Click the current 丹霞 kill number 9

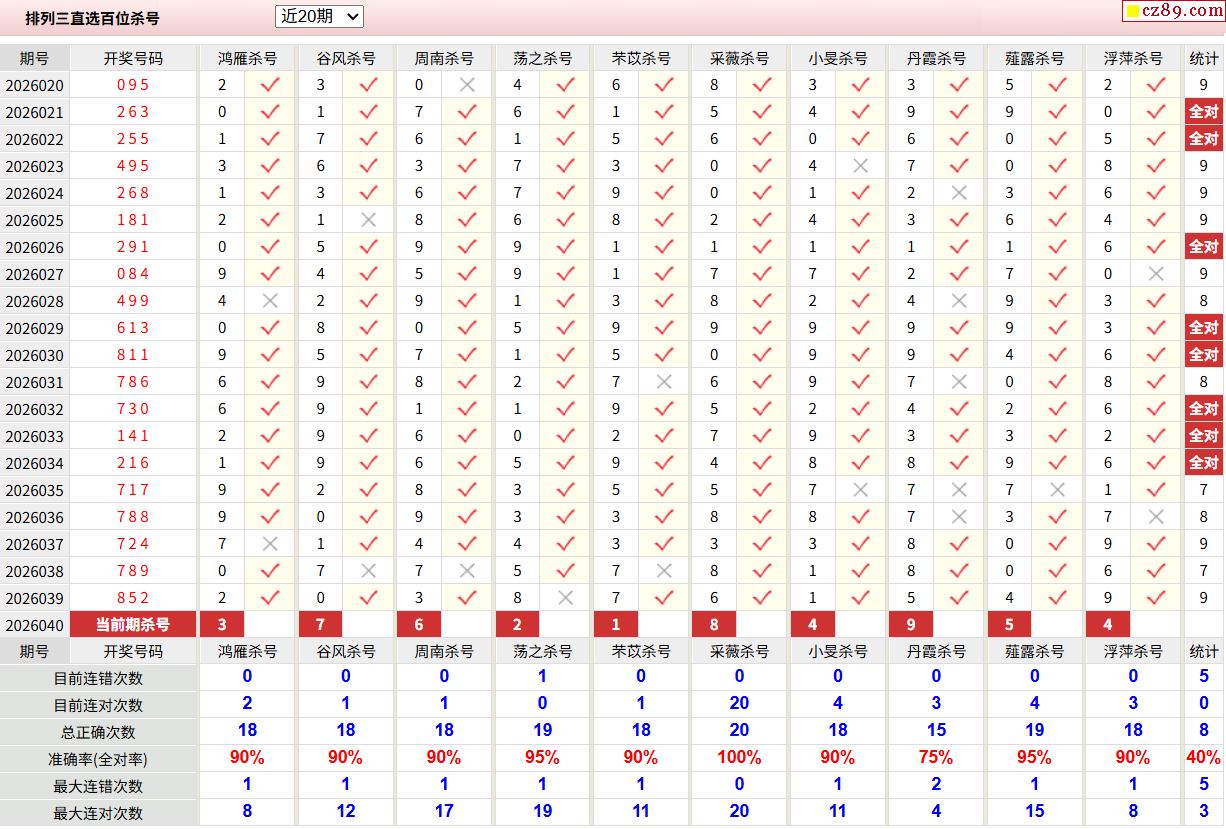(911, 625)
